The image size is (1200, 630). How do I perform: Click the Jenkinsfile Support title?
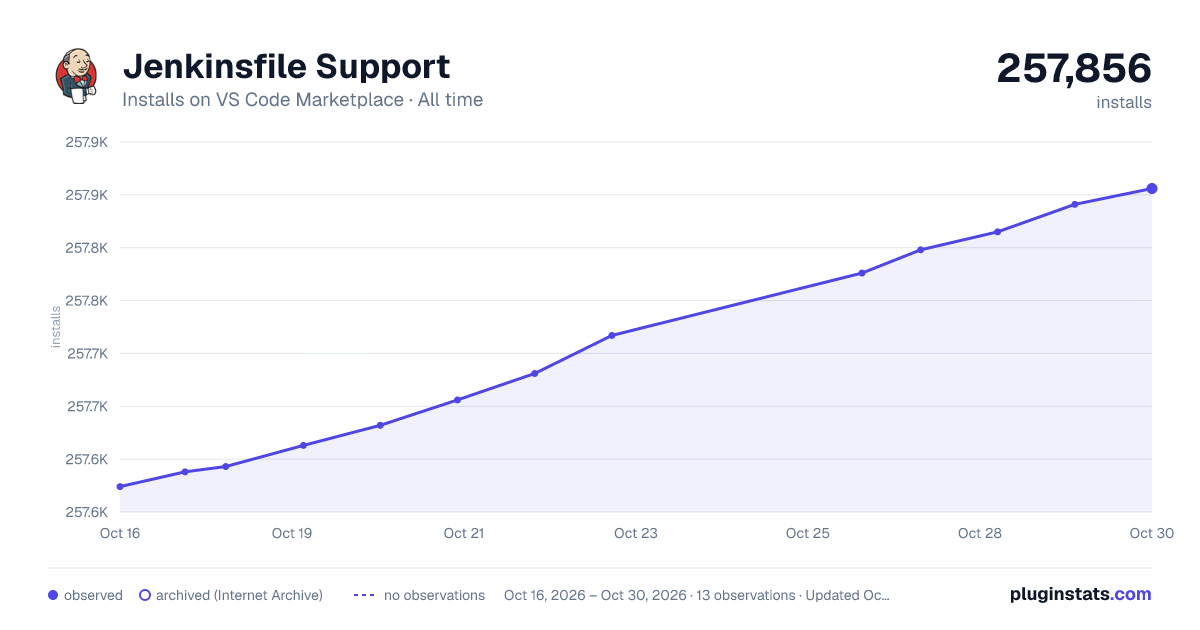[x=286, y=66]
